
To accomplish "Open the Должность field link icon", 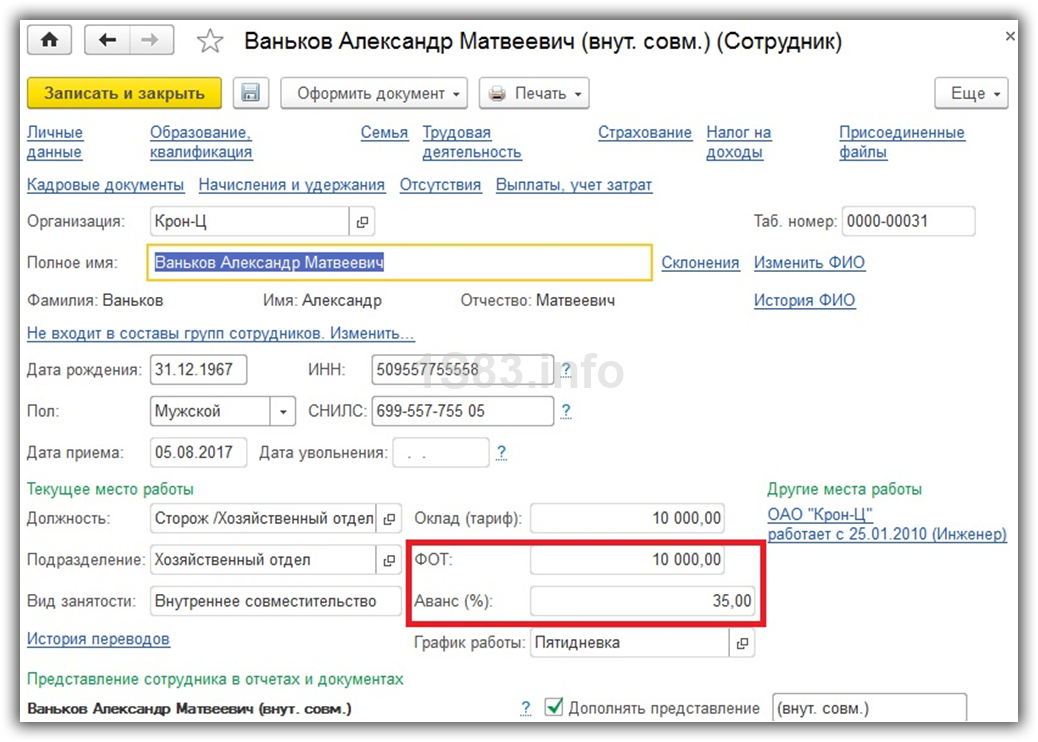I will click(389, 518).
